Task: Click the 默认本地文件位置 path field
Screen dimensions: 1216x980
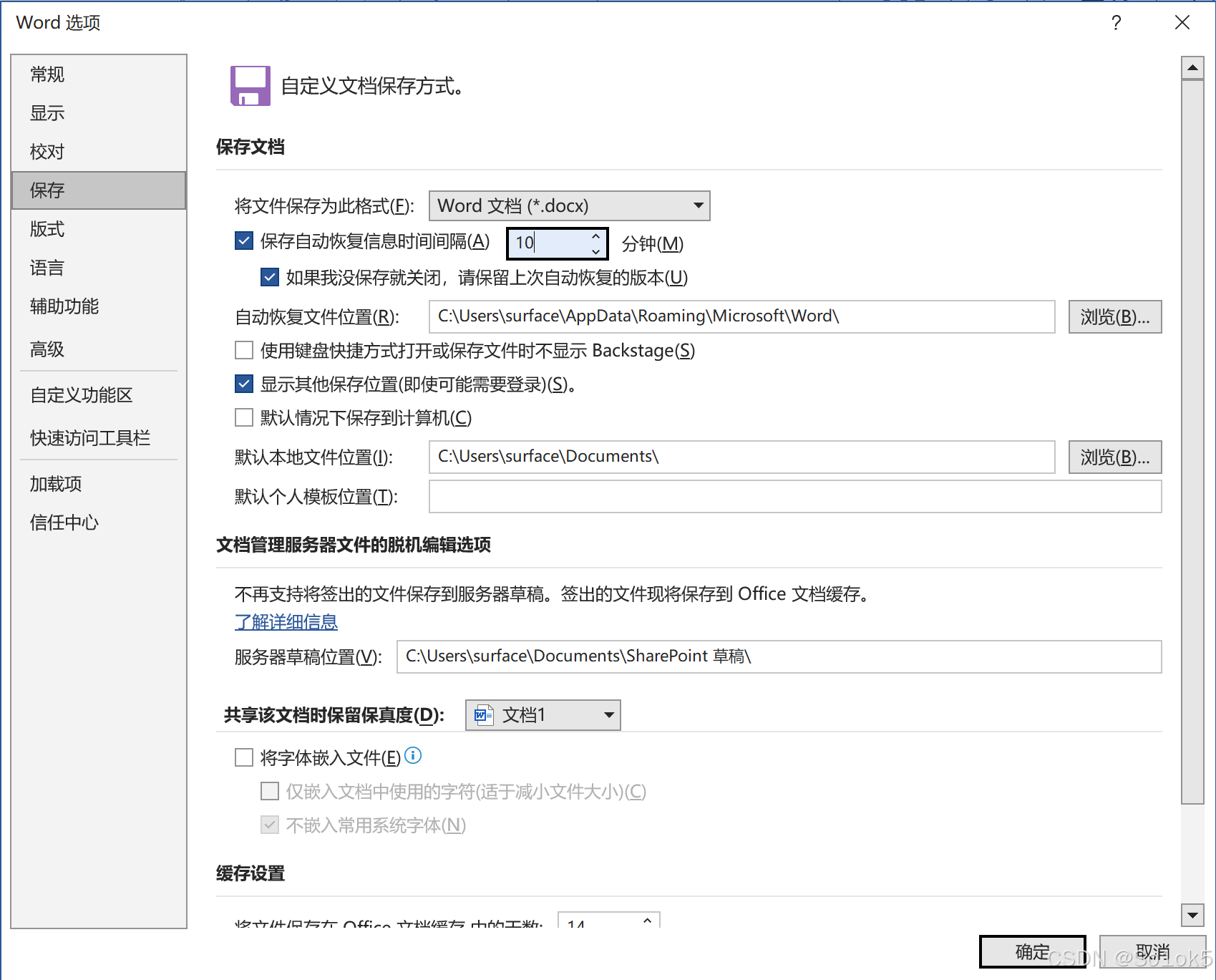Action: [x=741, y=457]
